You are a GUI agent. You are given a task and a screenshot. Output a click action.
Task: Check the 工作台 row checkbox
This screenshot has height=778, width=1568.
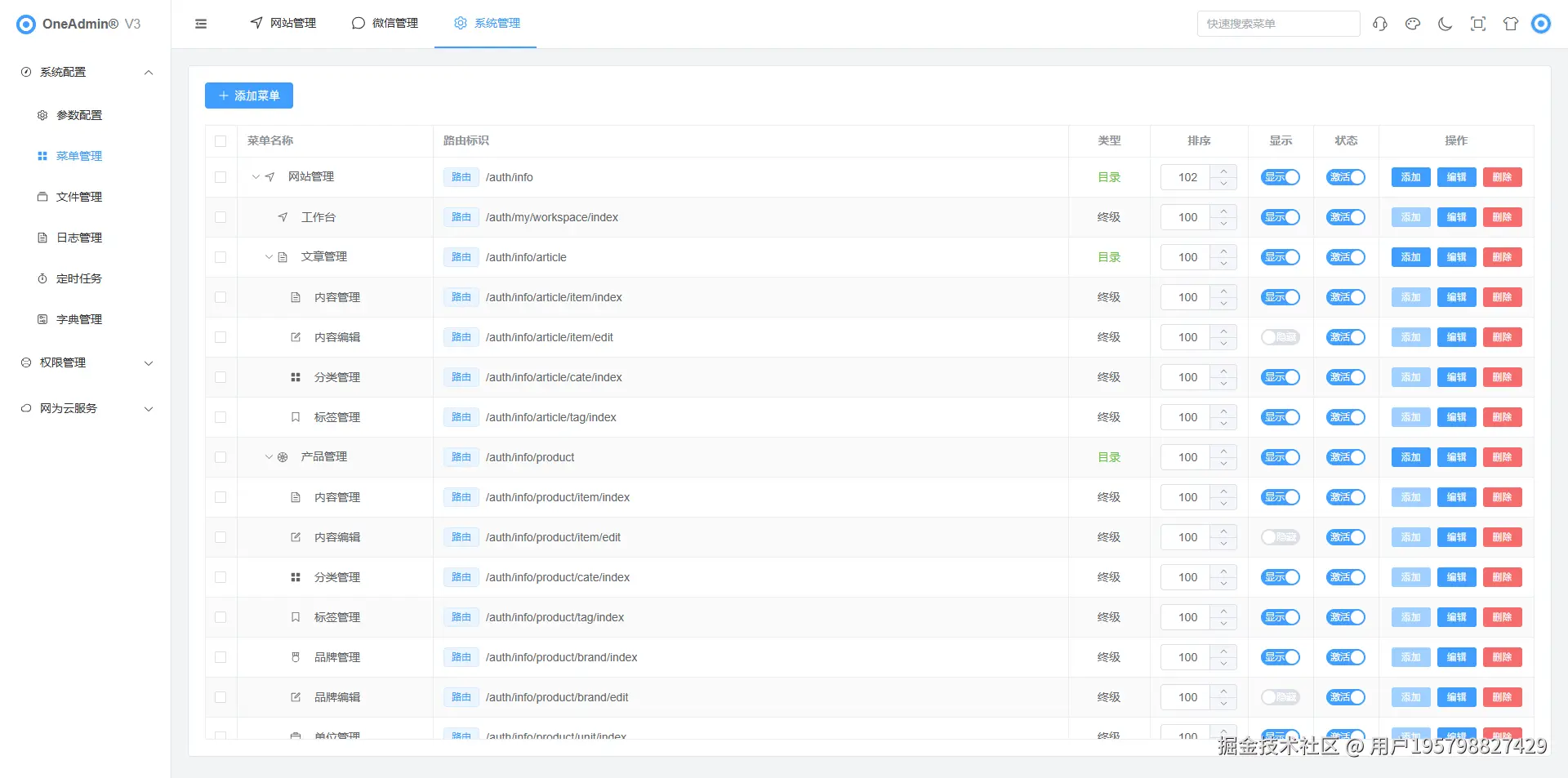[220, 217]
